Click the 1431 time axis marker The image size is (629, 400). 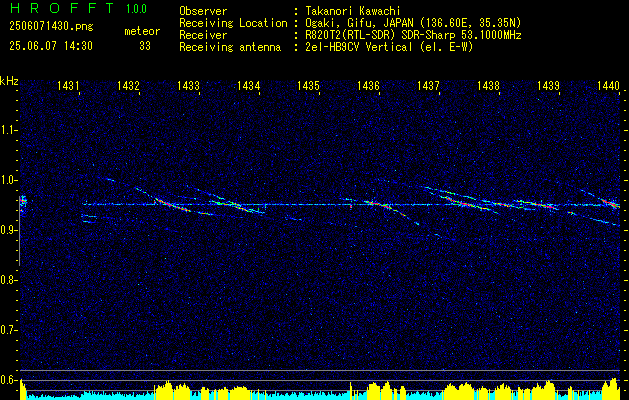[x=68, y=85]
